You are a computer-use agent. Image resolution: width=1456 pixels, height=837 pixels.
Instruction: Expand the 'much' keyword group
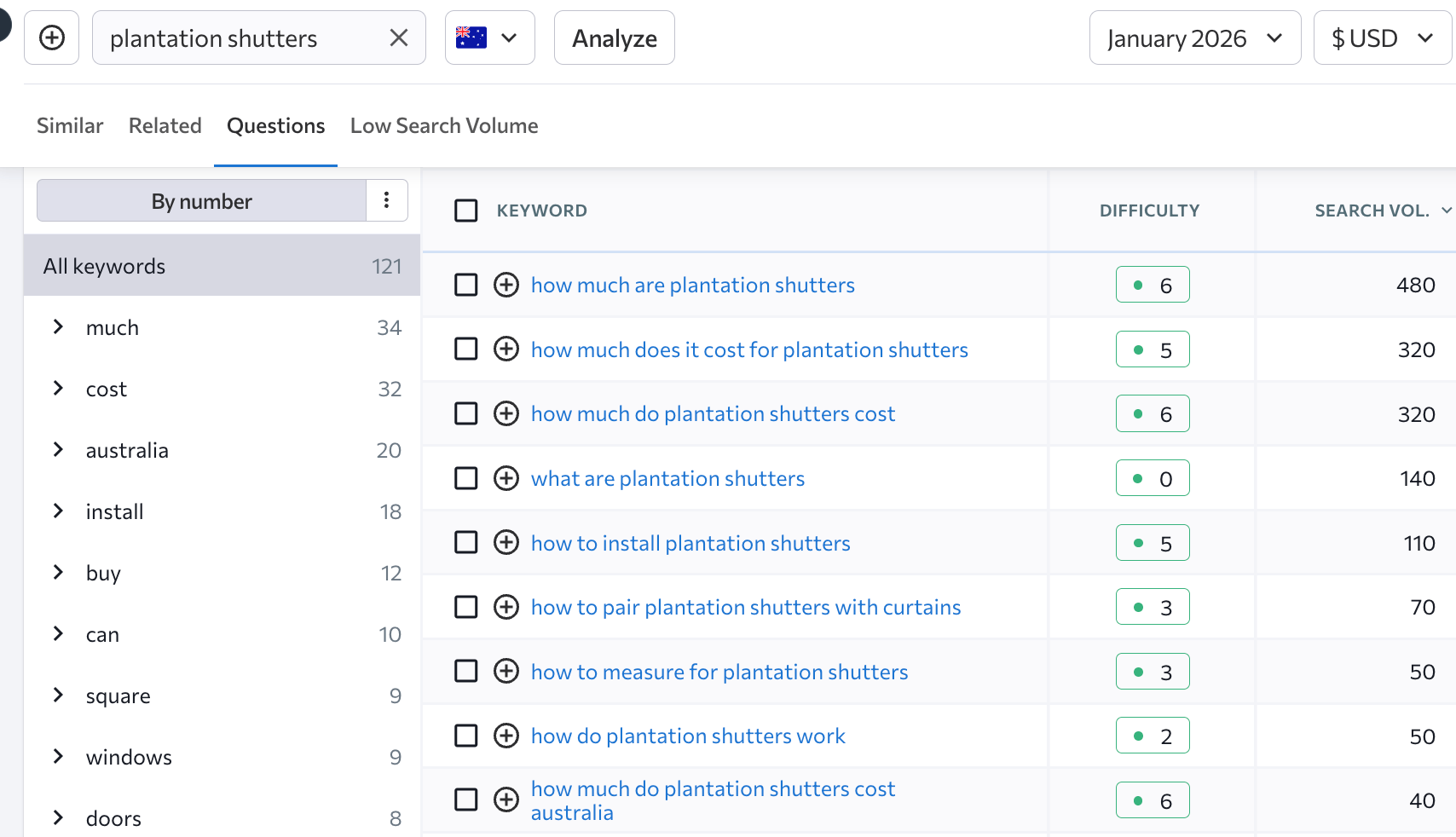pyautogui.click(x=58, y=327)
